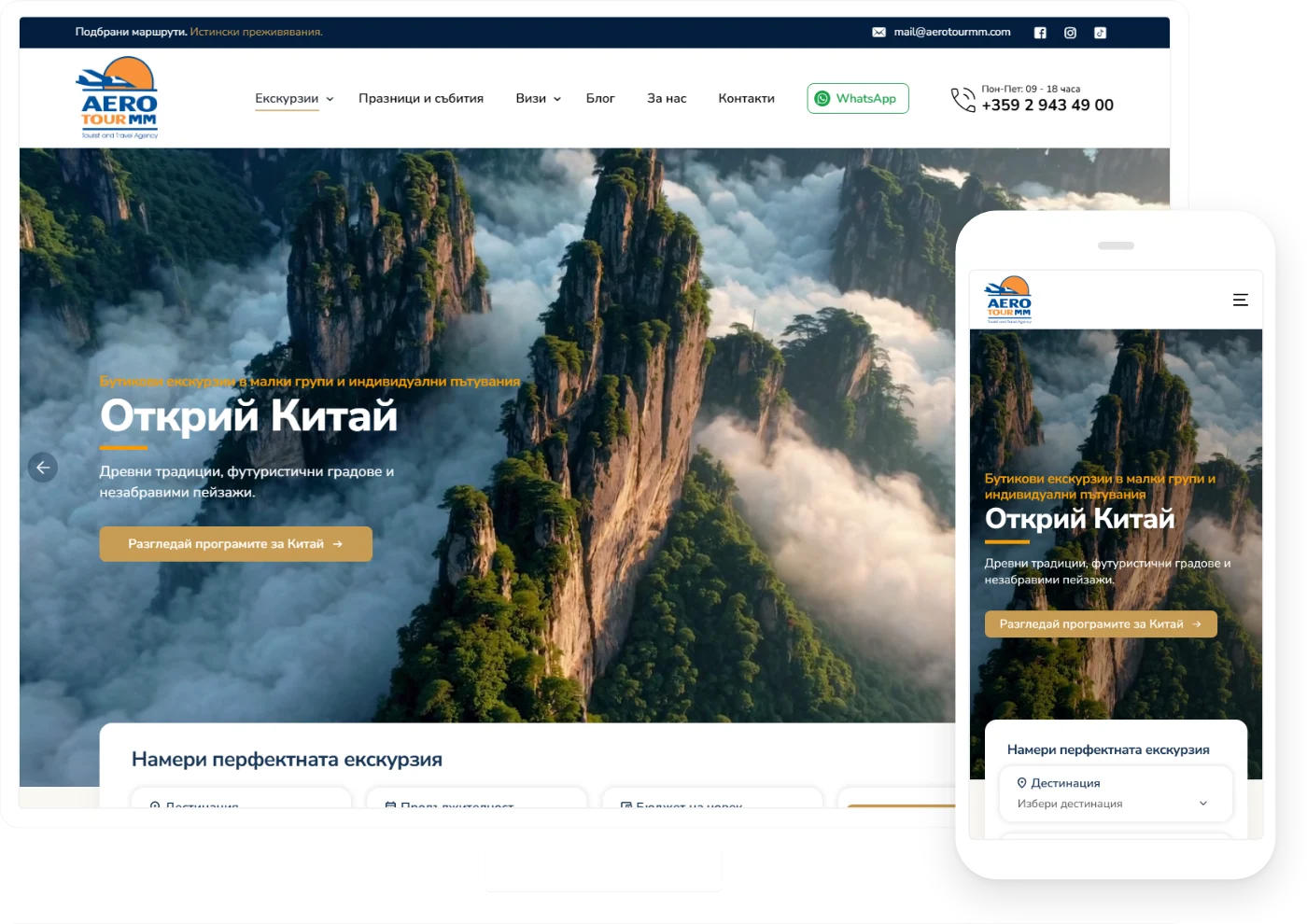The width and height of the screenshot is (1307, 924).
Task: Expand the chevron beside Визи
Action: tap(557, 99)
